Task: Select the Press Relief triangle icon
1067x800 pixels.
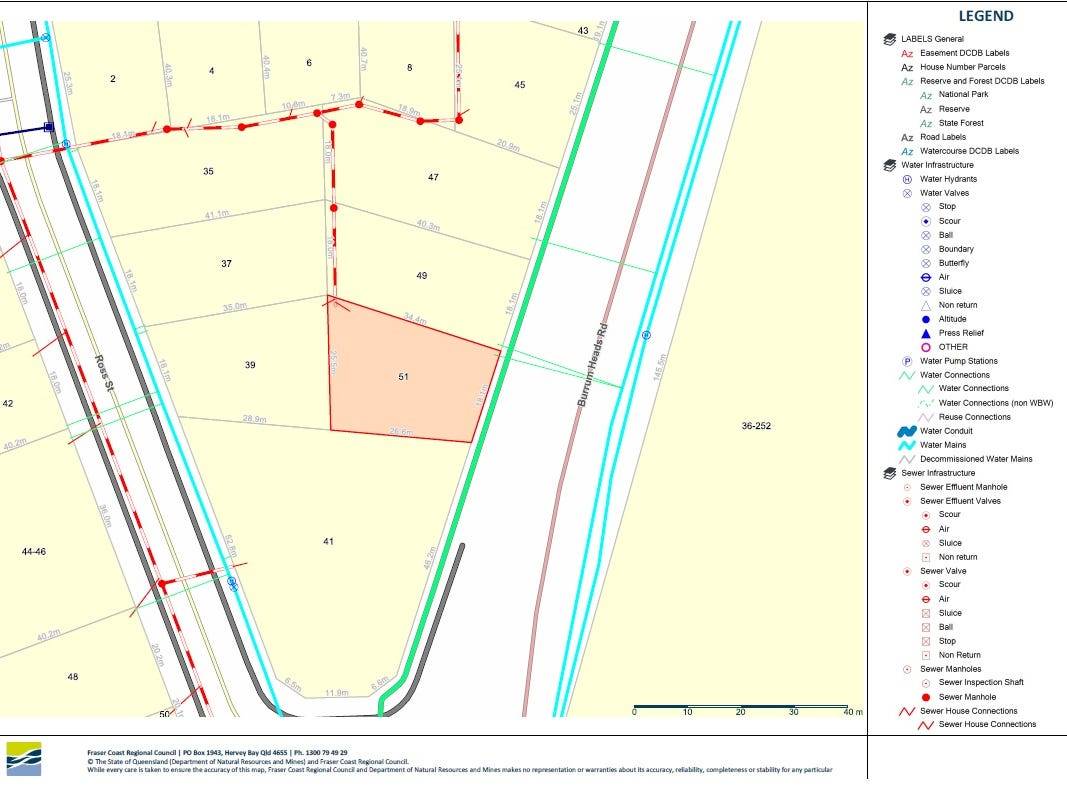Action: (x=926, y=333)
